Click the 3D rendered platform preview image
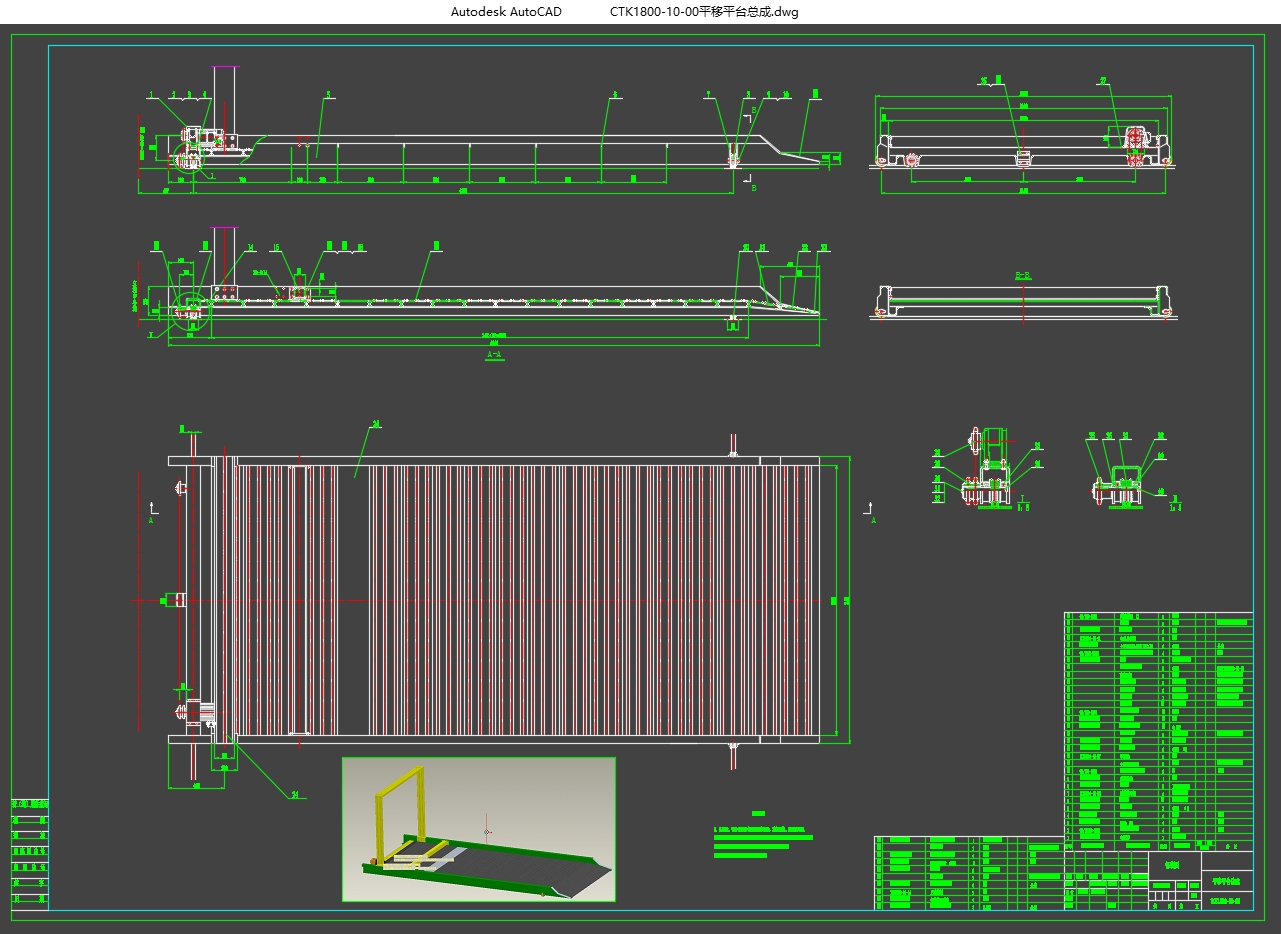 pos(478,829)
